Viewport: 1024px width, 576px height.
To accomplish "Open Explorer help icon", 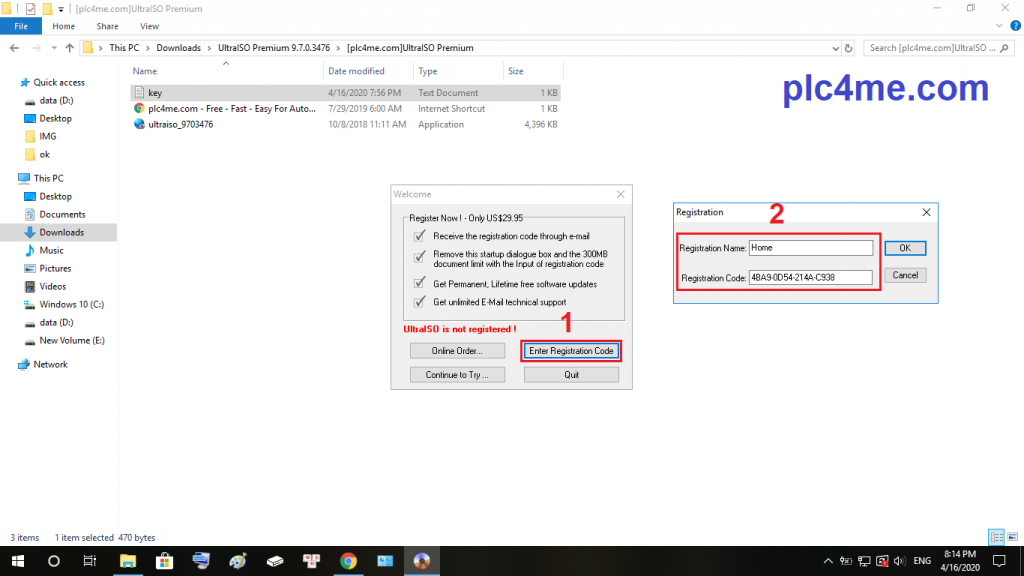I will coord(1016,26).
